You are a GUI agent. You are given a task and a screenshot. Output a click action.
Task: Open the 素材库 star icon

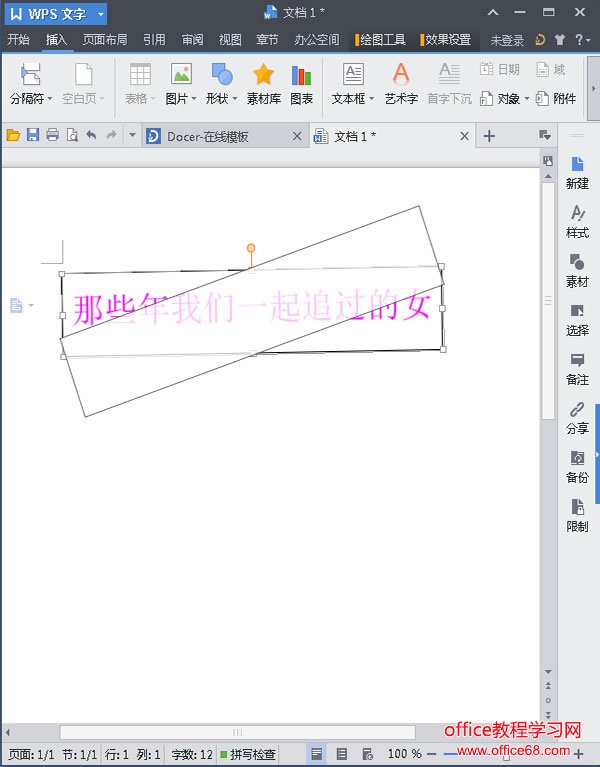click(263, 74)
